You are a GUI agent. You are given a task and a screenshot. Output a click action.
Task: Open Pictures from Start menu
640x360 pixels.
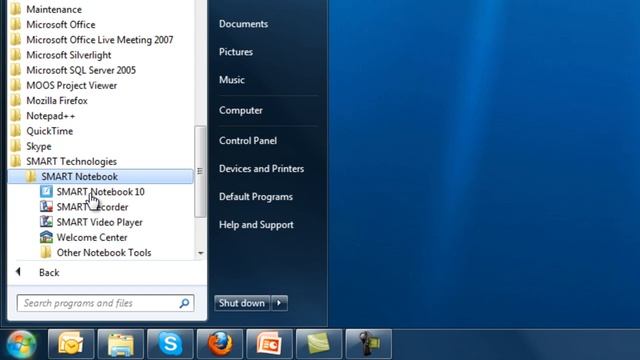[x=236, y=52]
